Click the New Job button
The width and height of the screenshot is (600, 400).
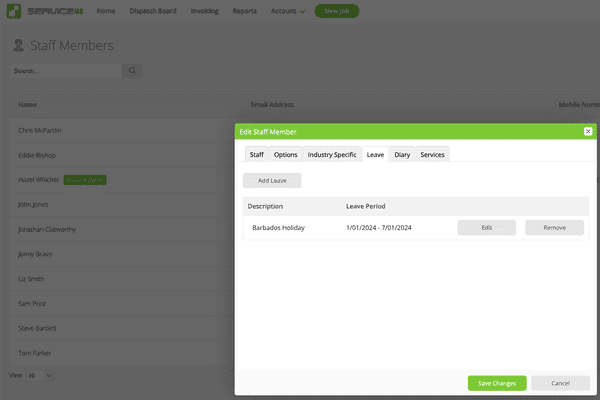[336, 11]
